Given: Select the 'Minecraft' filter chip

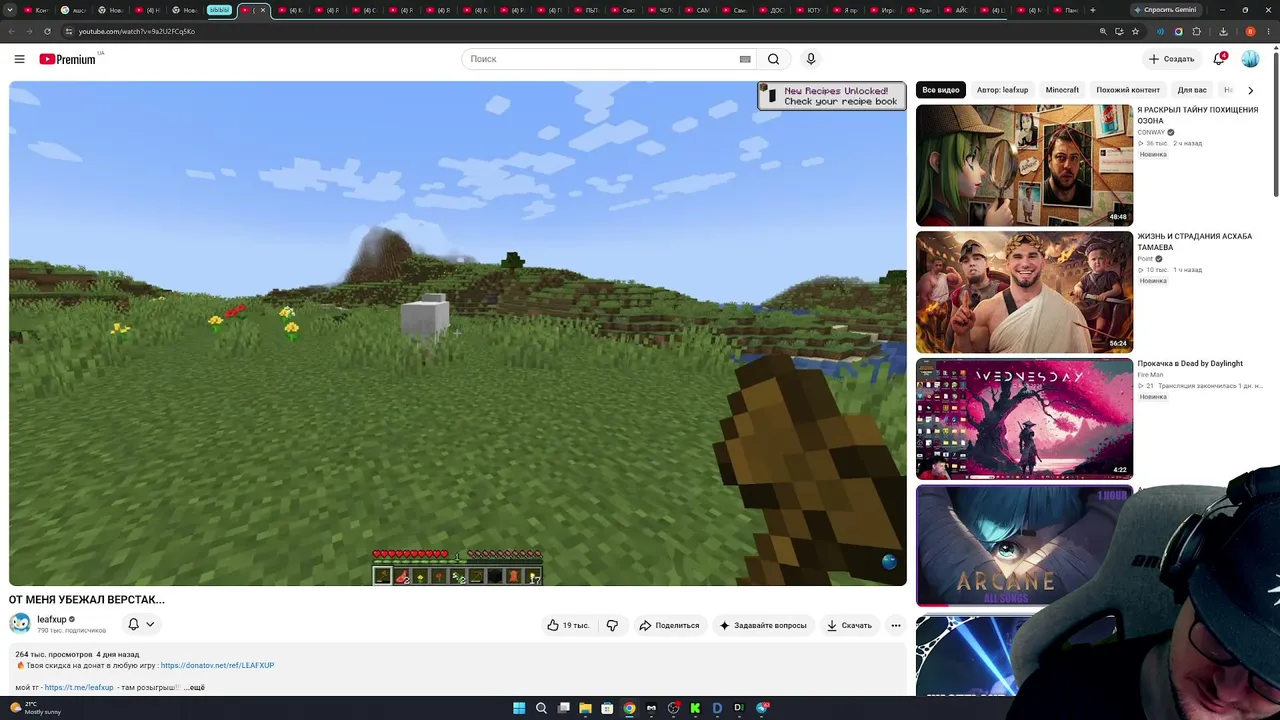Looking at the screenshot, I should (x=1062, y=90).
